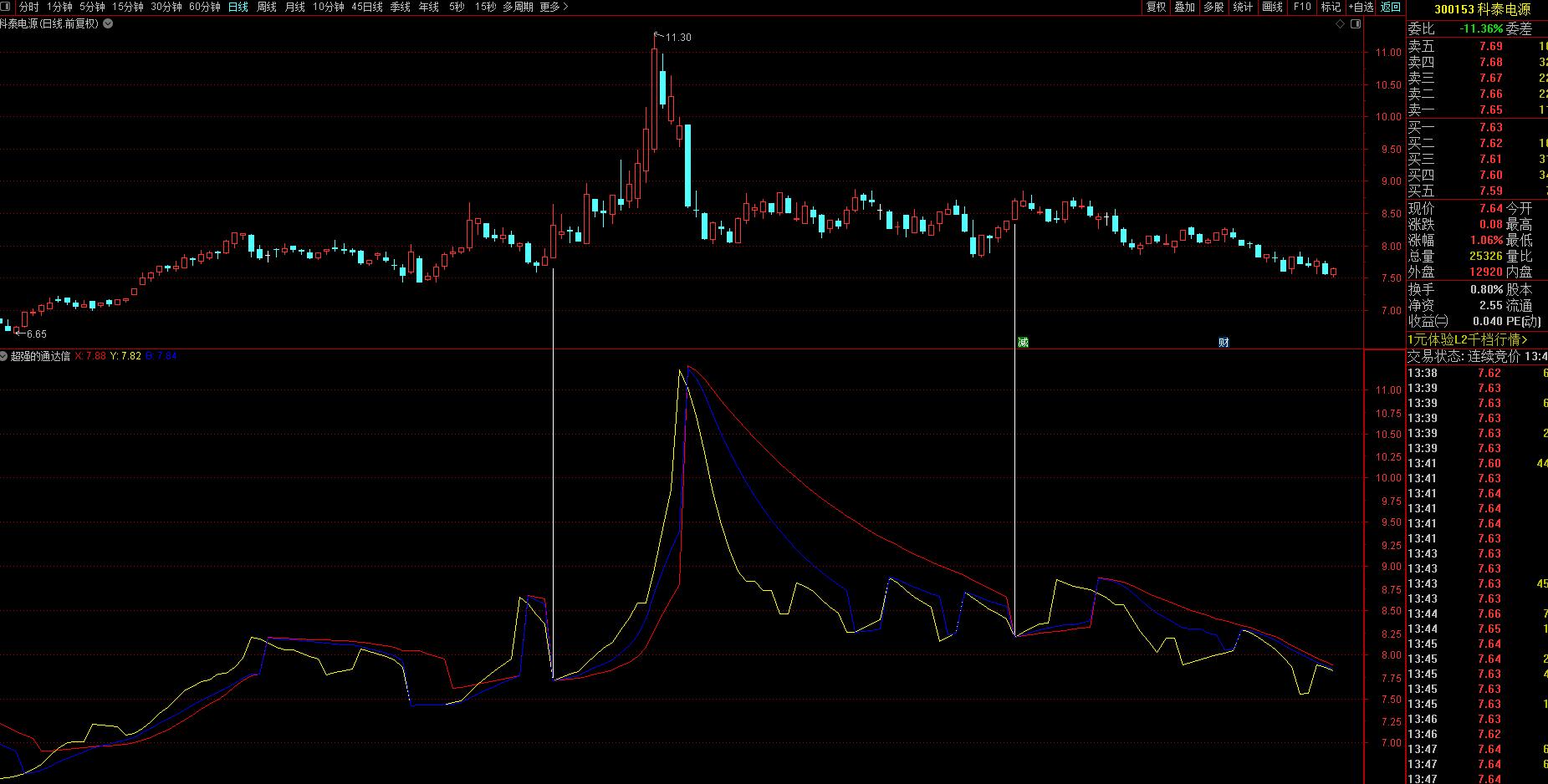Select the 45日线 period tab
The width and height of the screenshot is (1548, 784).
(x=367, y=7)
